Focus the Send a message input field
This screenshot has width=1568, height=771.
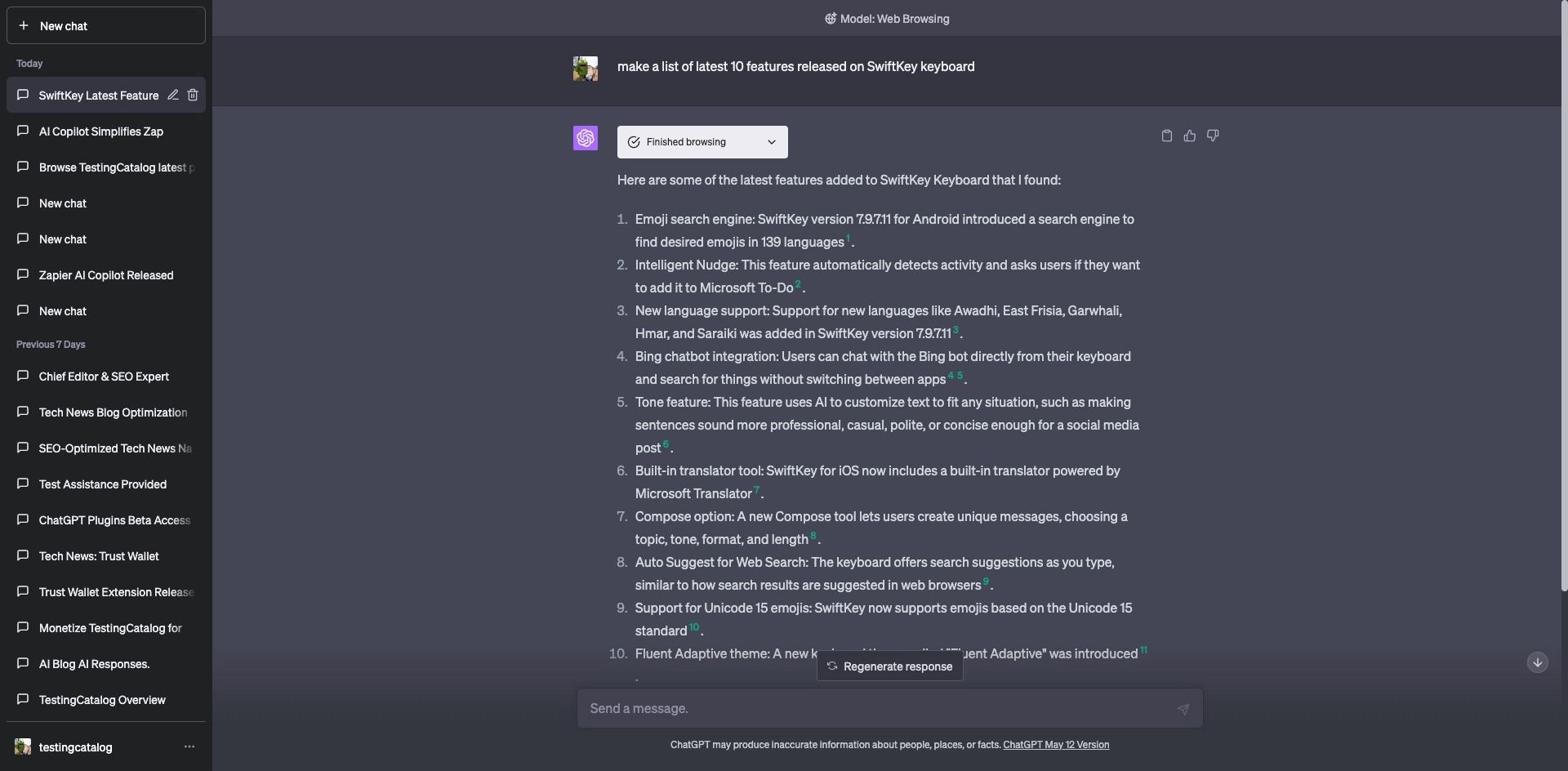878,709
